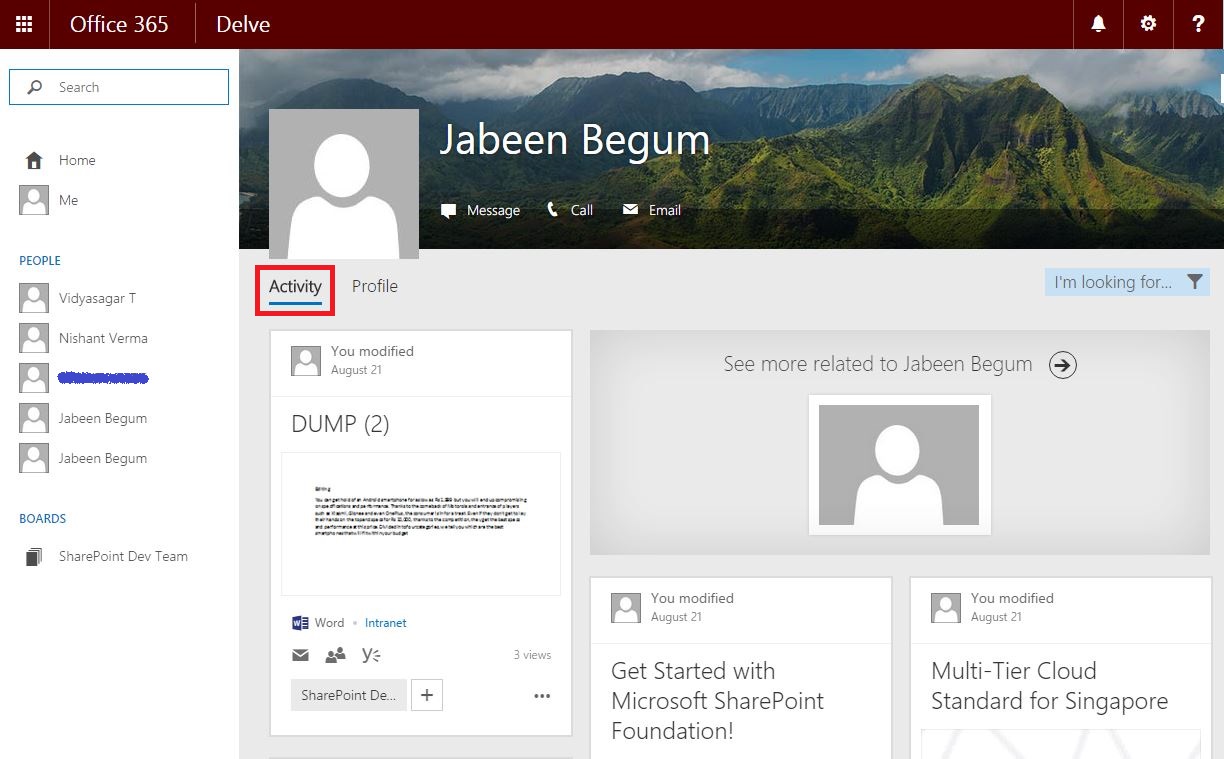The width and height of the screenshot is (1224, 759).
Task: Click the Jabeen Begum profile name heading
Action: point(575,140)
